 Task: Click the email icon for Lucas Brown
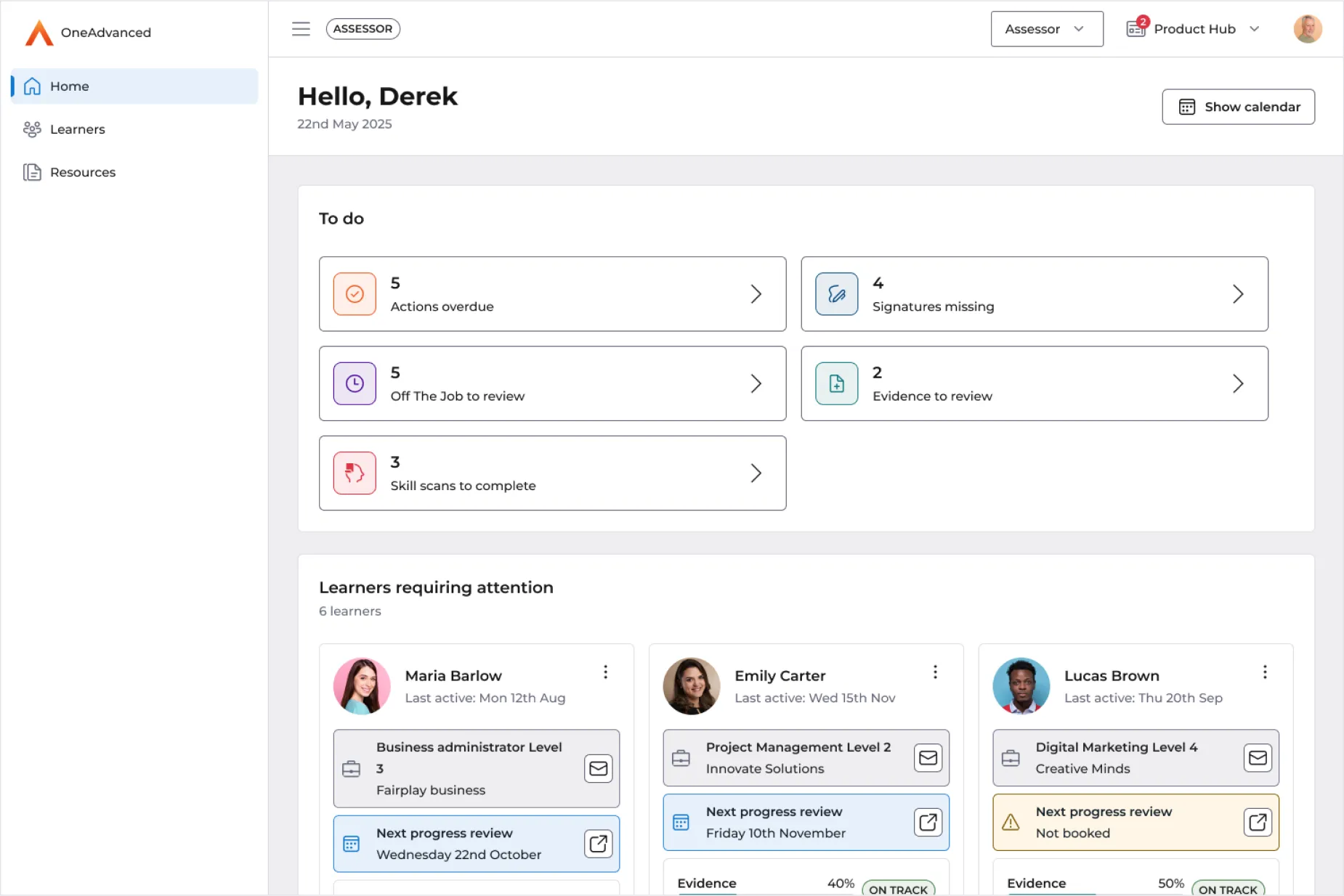(x=1258, y=758)
